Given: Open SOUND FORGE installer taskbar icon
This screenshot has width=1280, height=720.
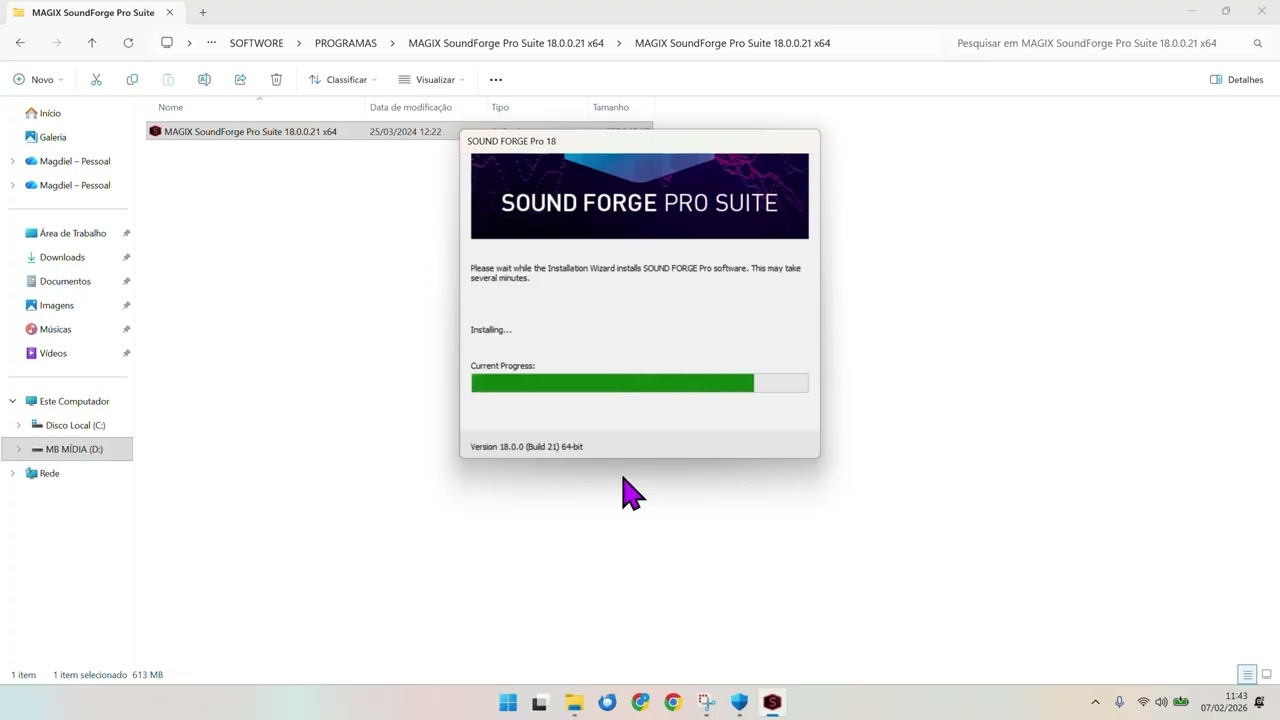Looking at the screenshot, I should (x=772, y=703).
